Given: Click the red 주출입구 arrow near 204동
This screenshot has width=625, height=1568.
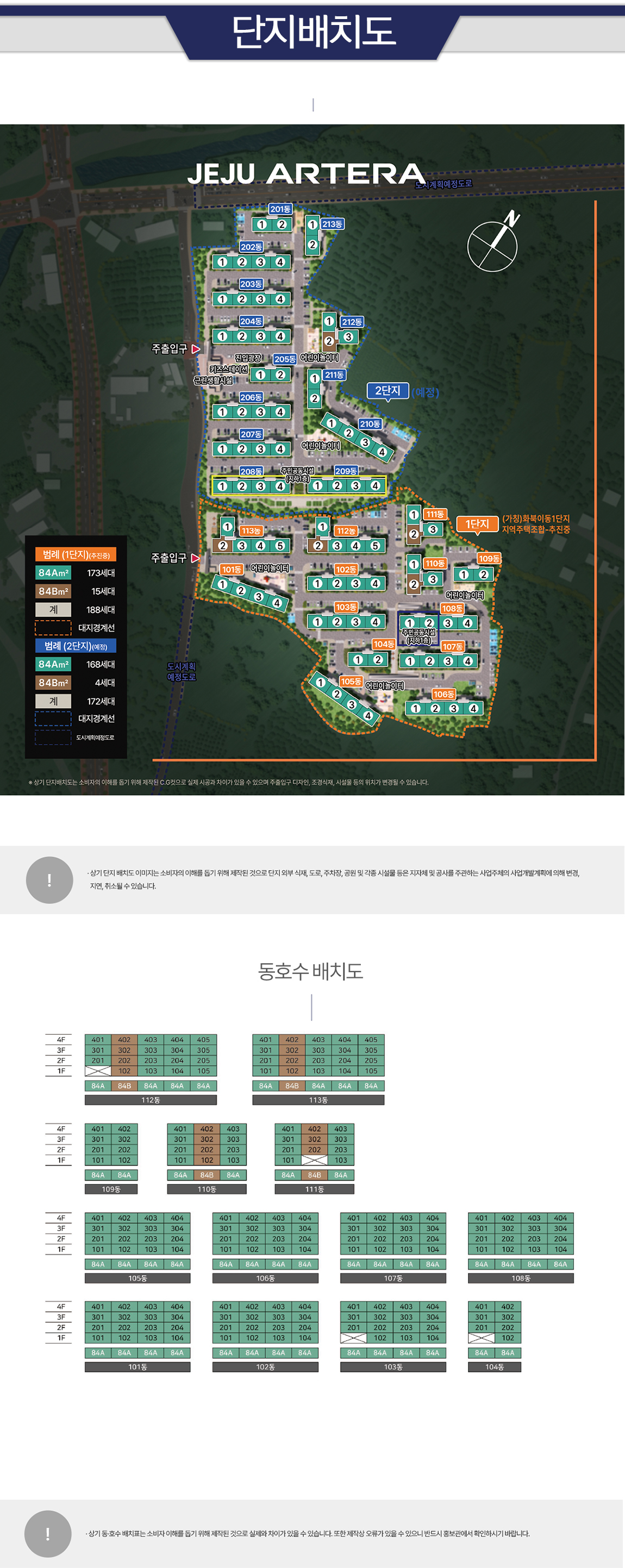Looking at the screenshot, I should click(196, 349).
